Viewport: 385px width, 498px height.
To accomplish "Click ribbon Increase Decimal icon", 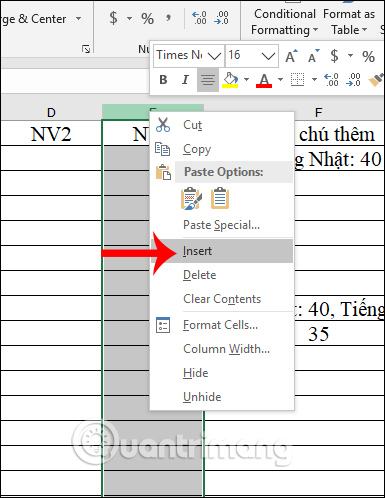I will [x=199, y=18].
